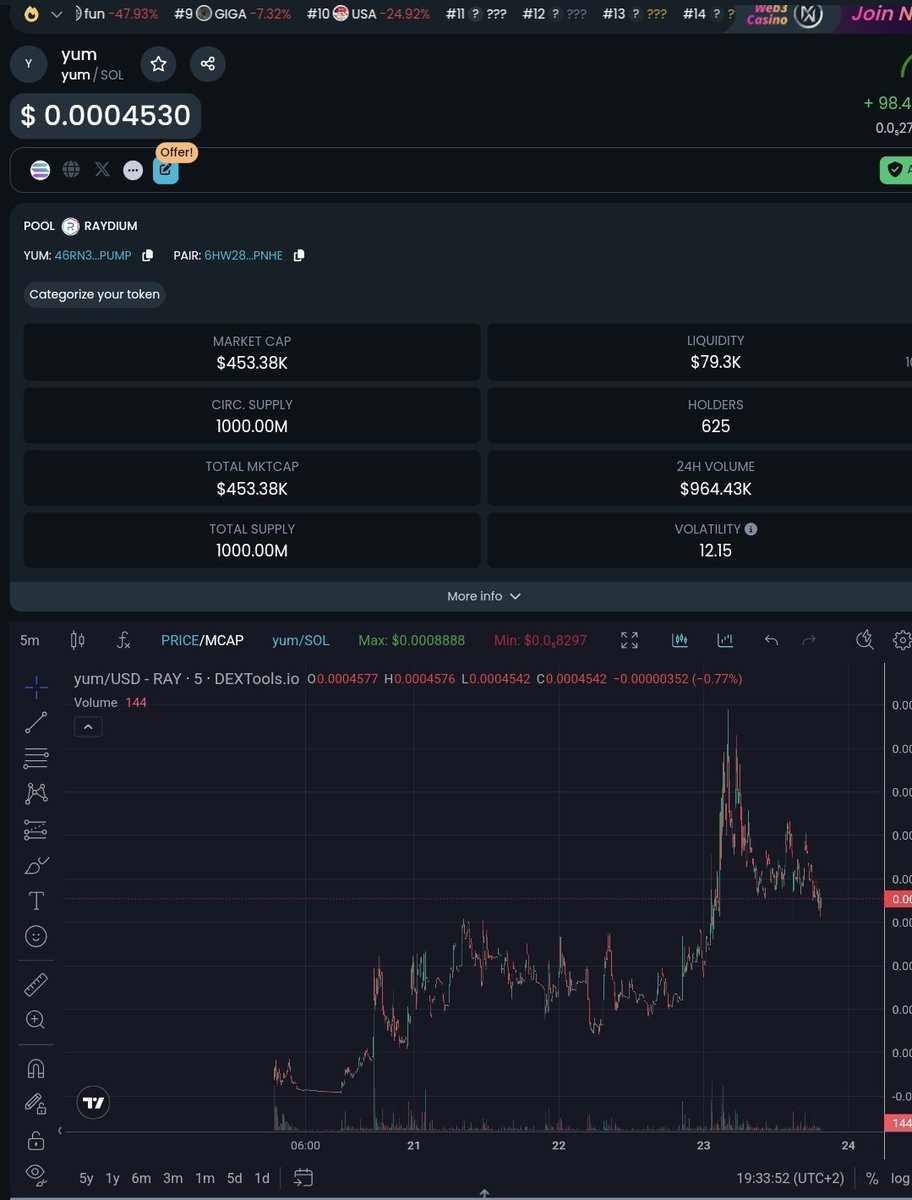Viewport: 912px width, 1200px height.
Task: Select the pattern drawing tool
Action: click(x=36, y=793)
